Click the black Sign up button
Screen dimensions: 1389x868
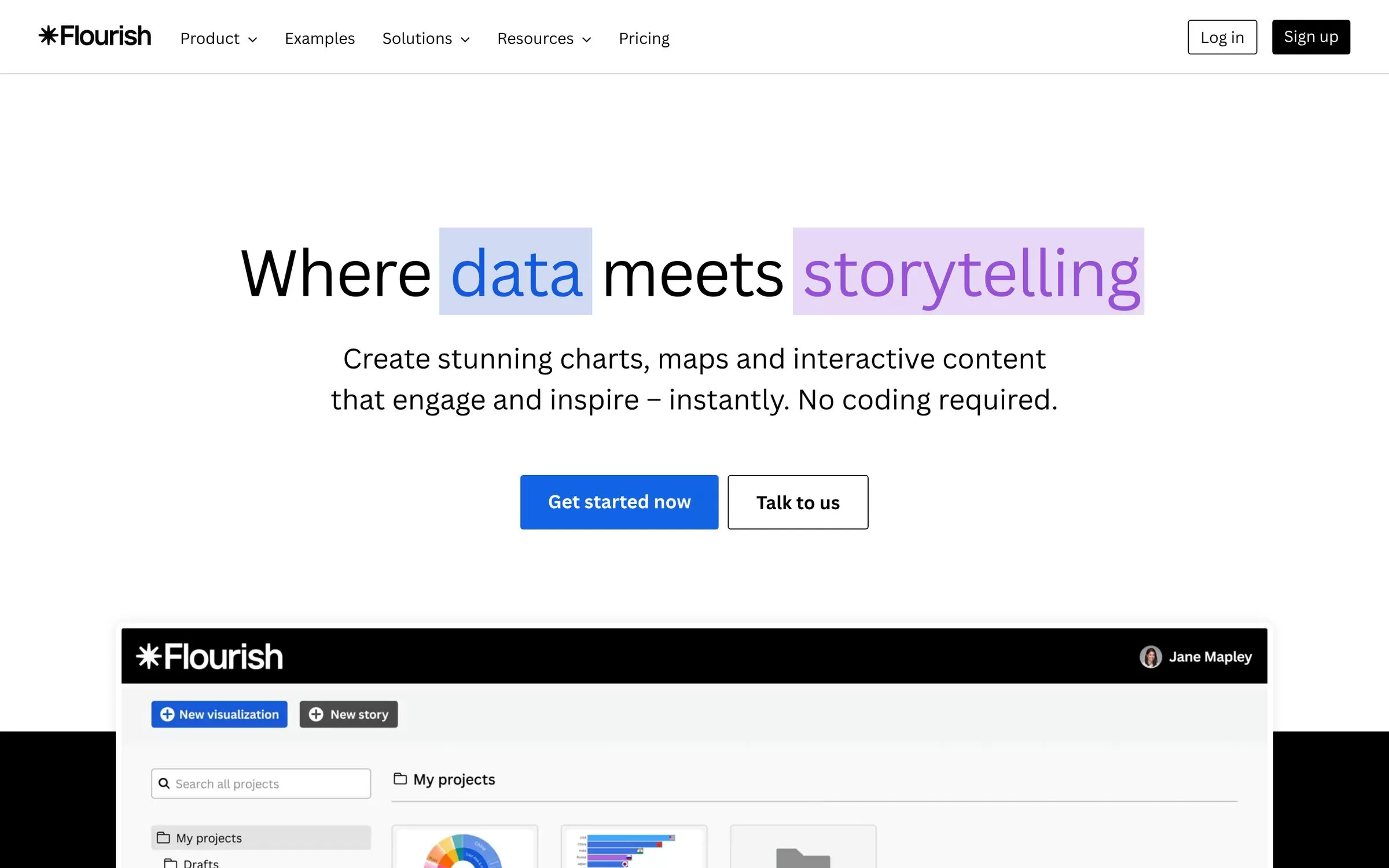pyautogui.click(x=1311, y=37)
